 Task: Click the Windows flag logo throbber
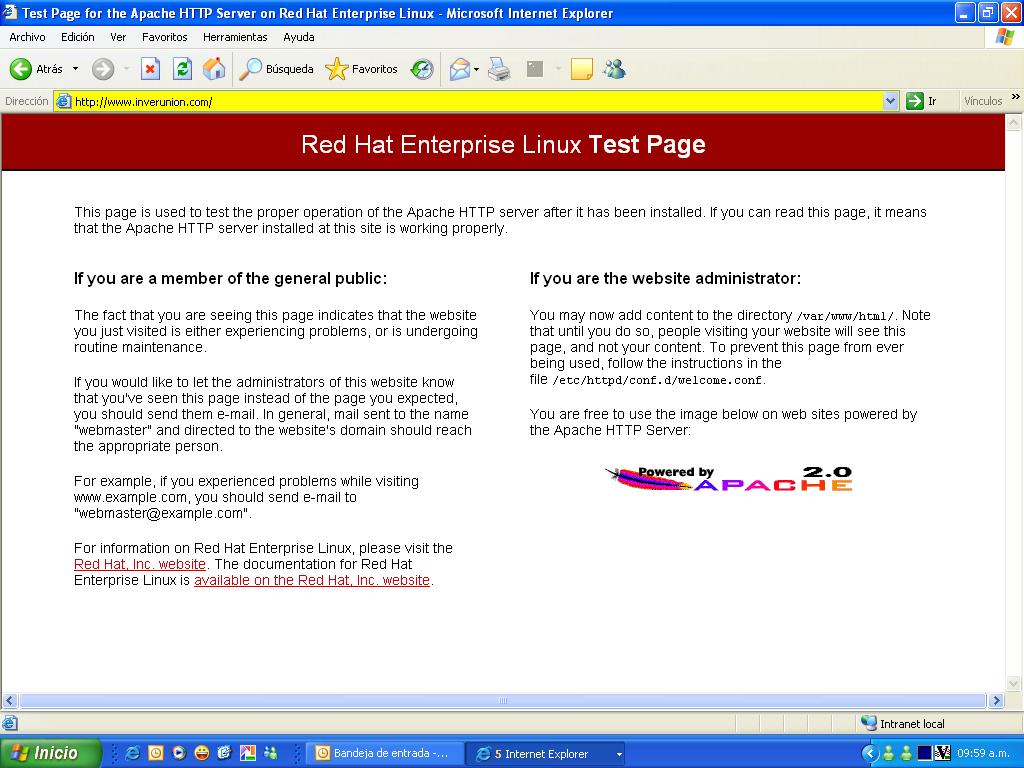point(1004,37)
